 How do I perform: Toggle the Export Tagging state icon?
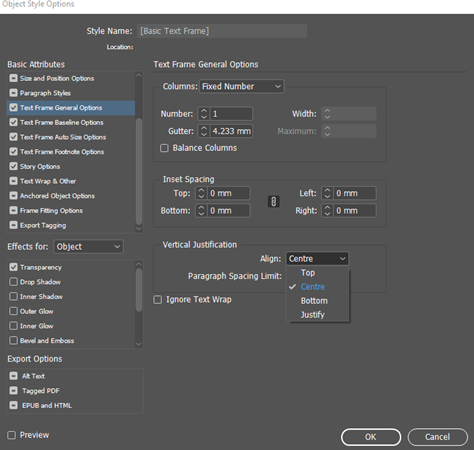(13, 225)
